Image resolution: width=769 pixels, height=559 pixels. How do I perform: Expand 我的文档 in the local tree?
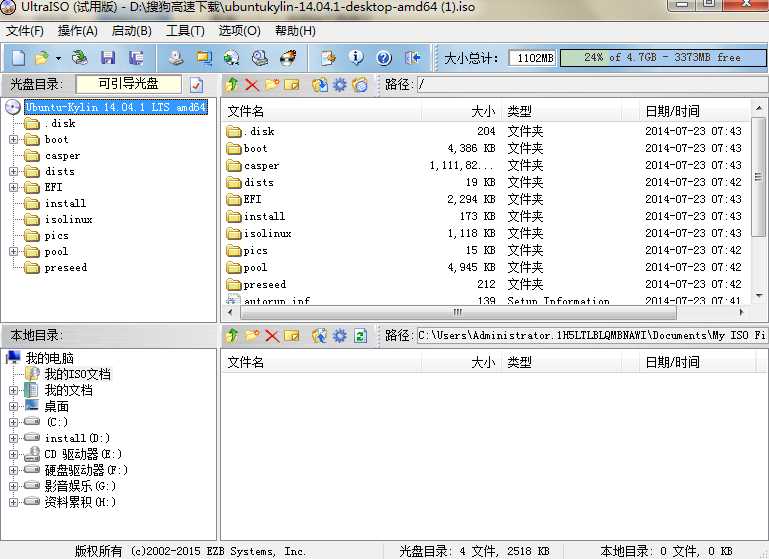13,391
